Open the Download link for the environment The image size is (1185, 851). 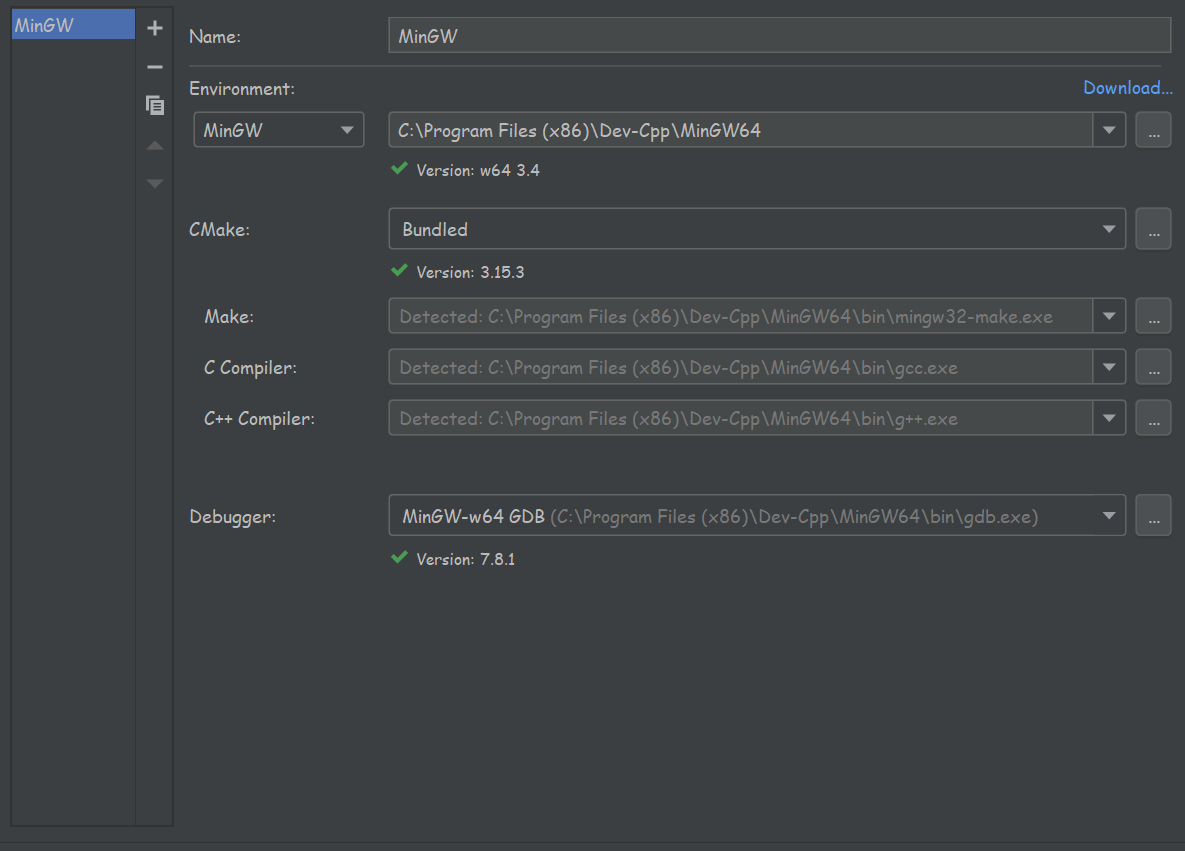(x=1128, y=88)
